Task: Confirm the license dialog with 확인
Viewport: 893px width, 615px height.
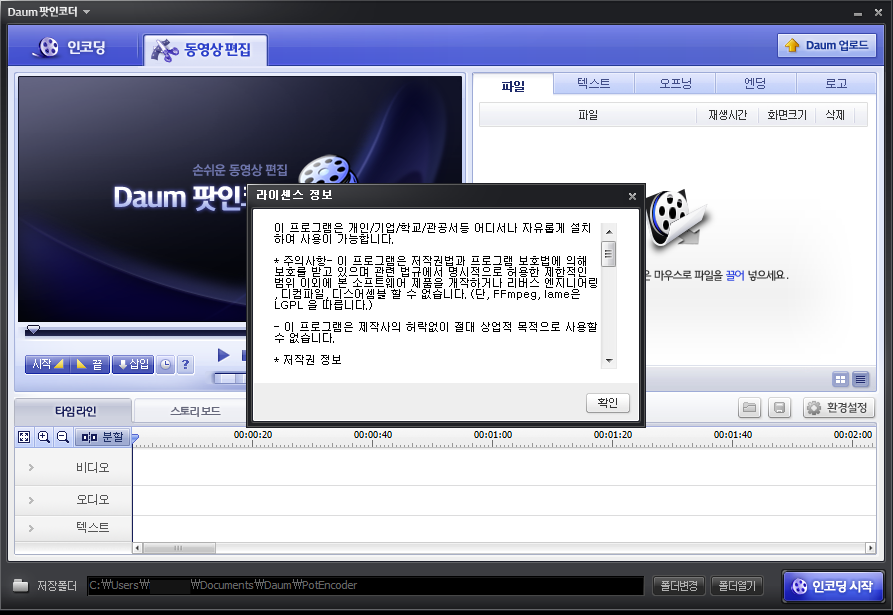Action: pyautogui.click(x=608, y=403)
